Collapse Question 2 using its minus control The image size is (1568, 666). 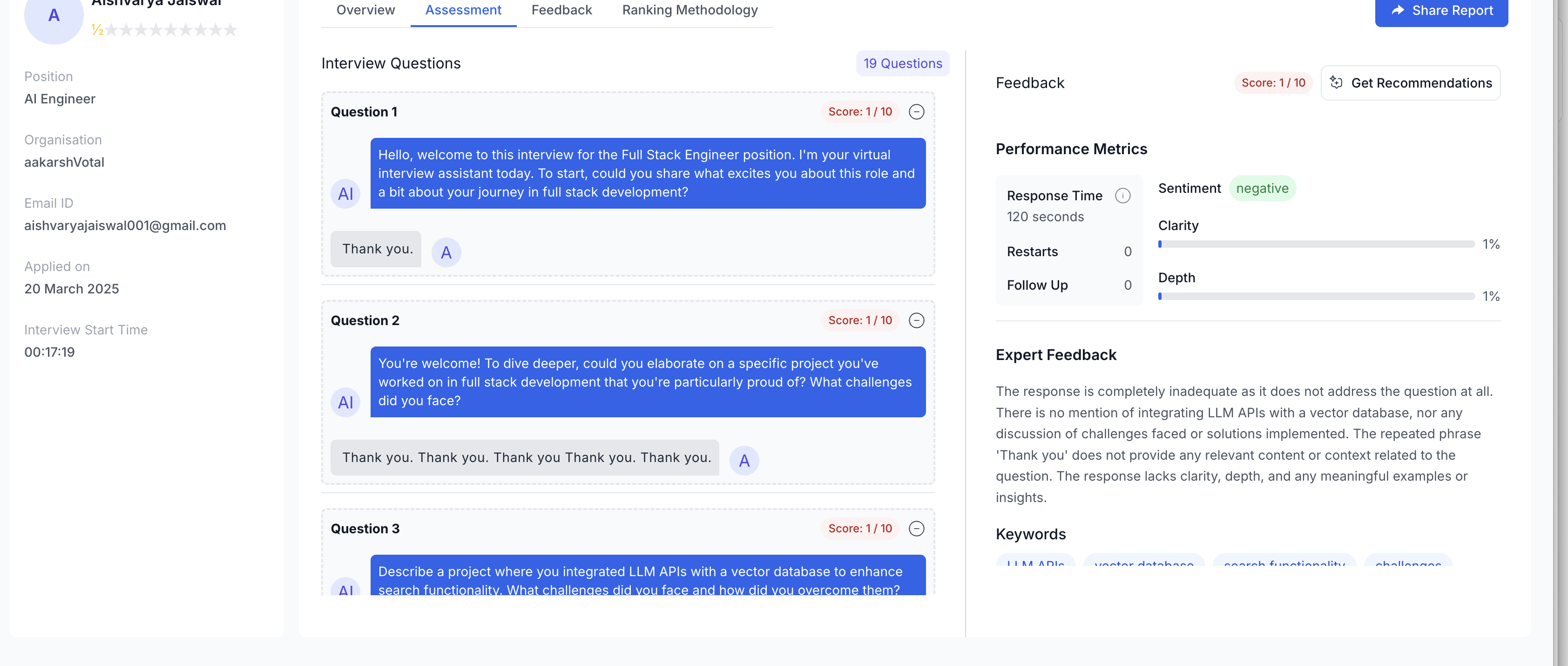[917, 321]
